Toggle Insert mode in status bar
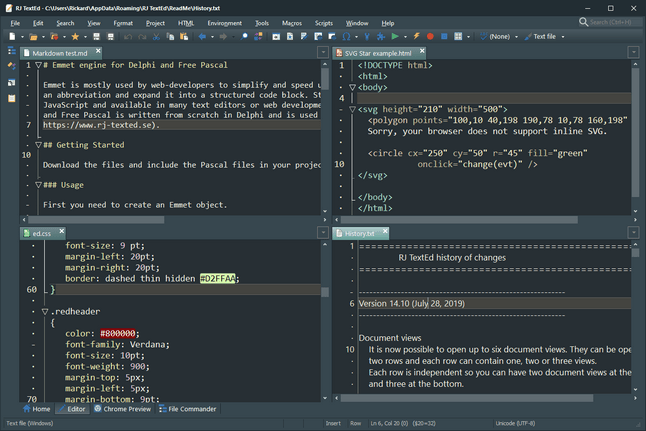 333,423
